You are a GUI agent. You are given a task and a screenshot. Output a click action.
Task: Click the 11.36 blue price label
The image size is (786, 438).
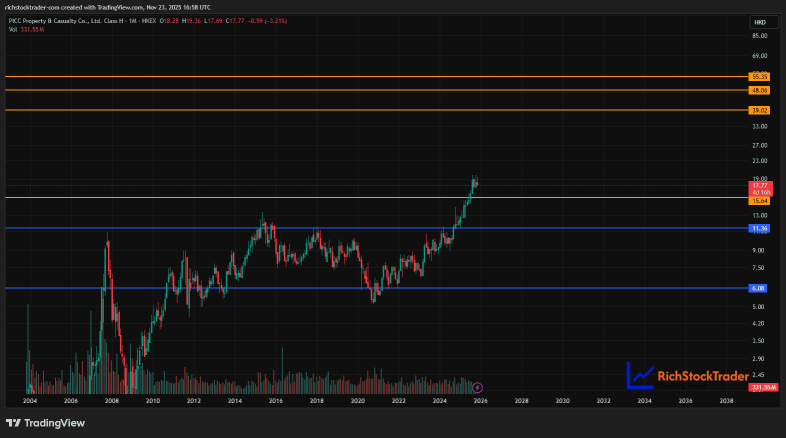pyautogui.click(x=759, y=229)
